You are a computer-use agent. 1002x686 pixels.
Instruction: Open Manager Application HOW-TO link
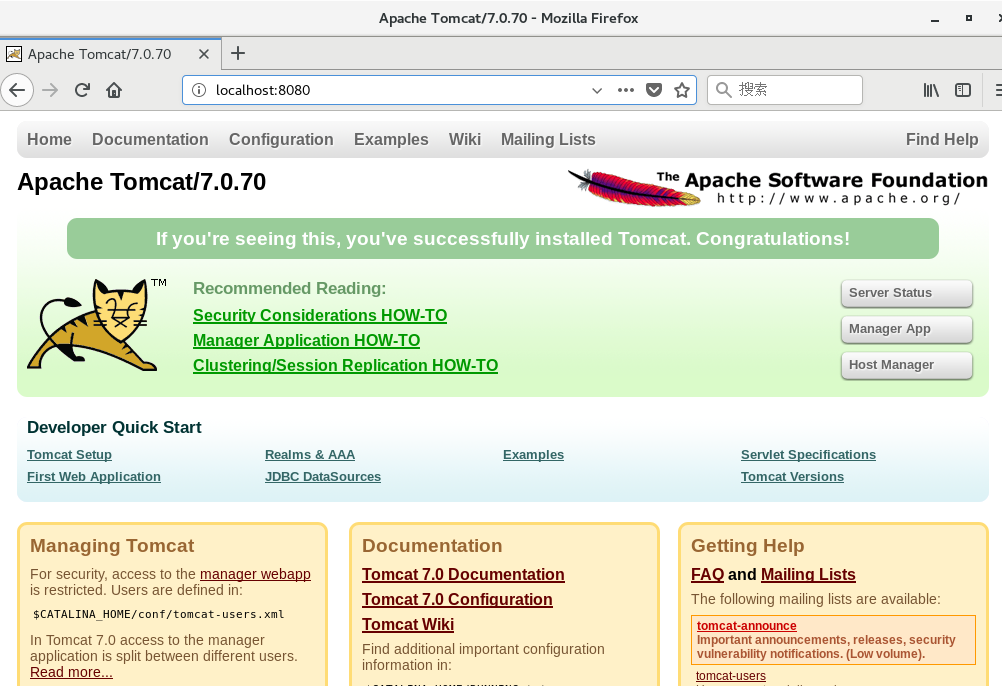coord(307,340)
